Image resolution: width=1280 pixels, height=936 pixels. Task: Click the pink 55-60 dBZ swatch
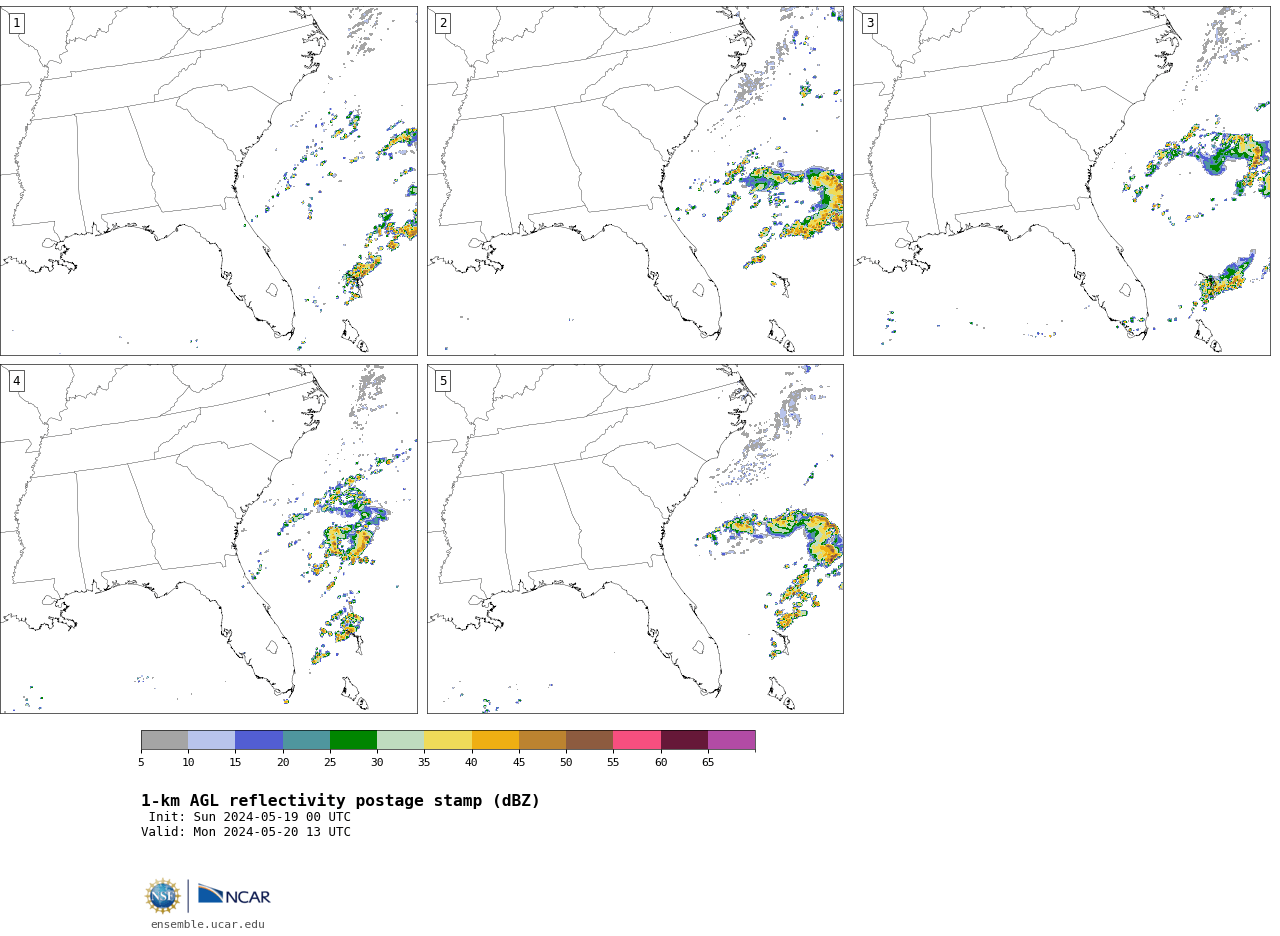pyautogui.click(x=637, y=740)
